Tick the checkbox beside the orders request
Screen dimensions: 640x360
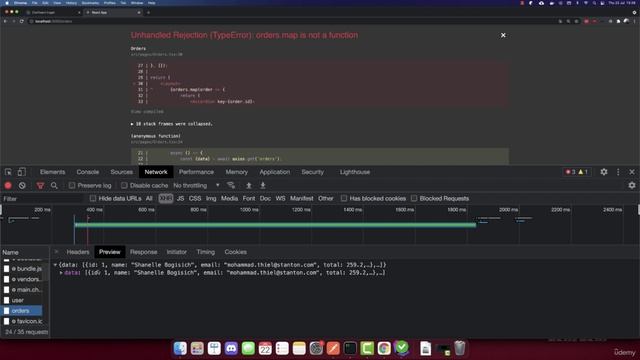tap(7, 311)
